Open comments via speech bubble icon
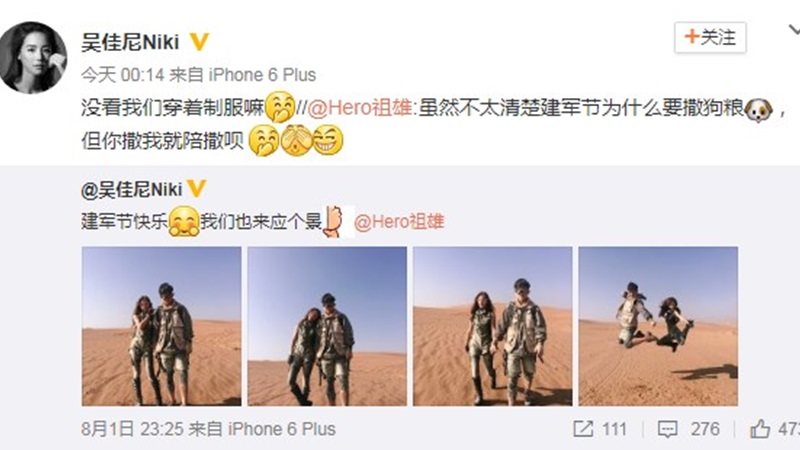This screenshot has height=450, width=800. pyautogui.click(x=667, y=429)
